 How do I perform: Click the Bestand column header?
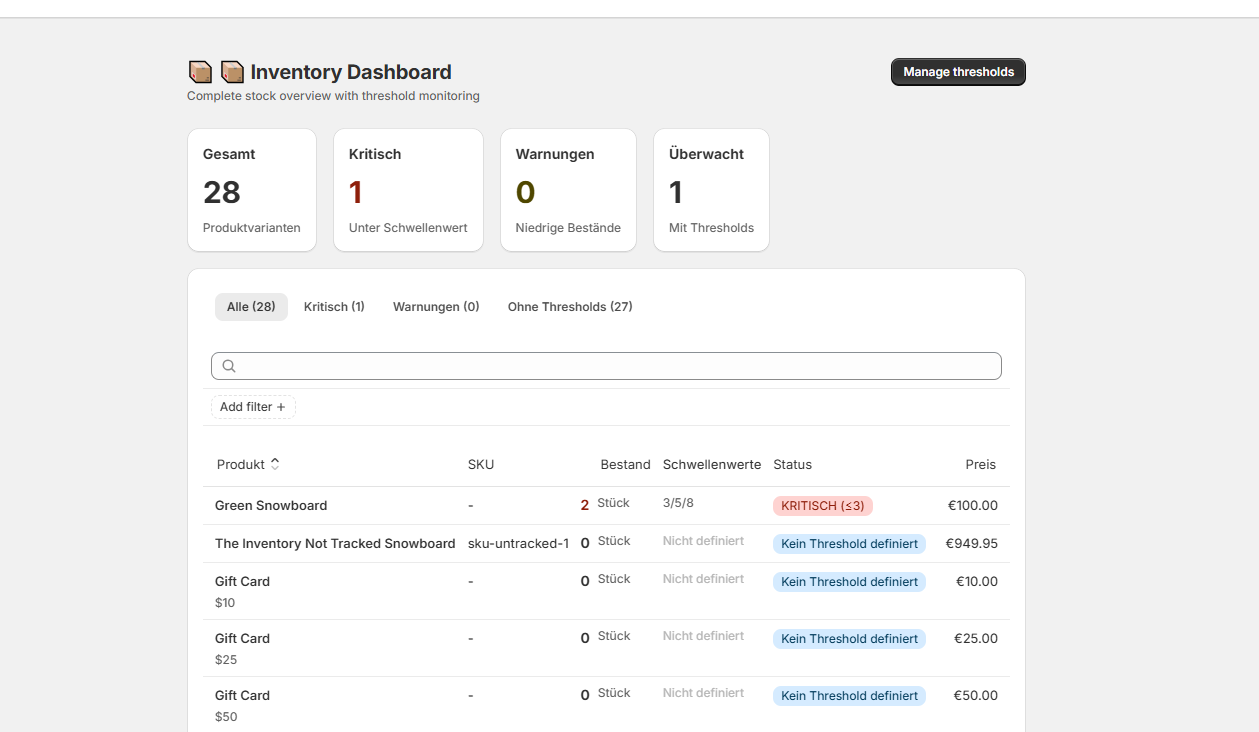click(x=625, y=465)
